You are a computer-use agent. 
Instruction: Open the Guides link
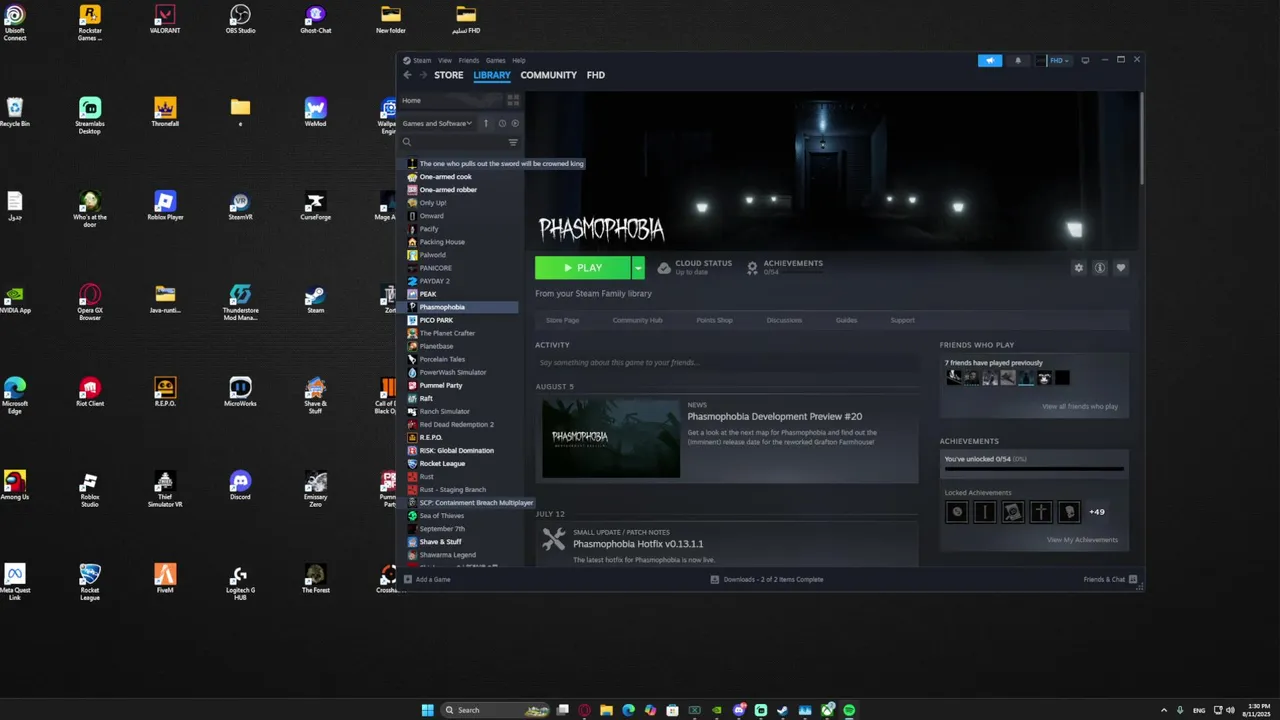(846, 320)
